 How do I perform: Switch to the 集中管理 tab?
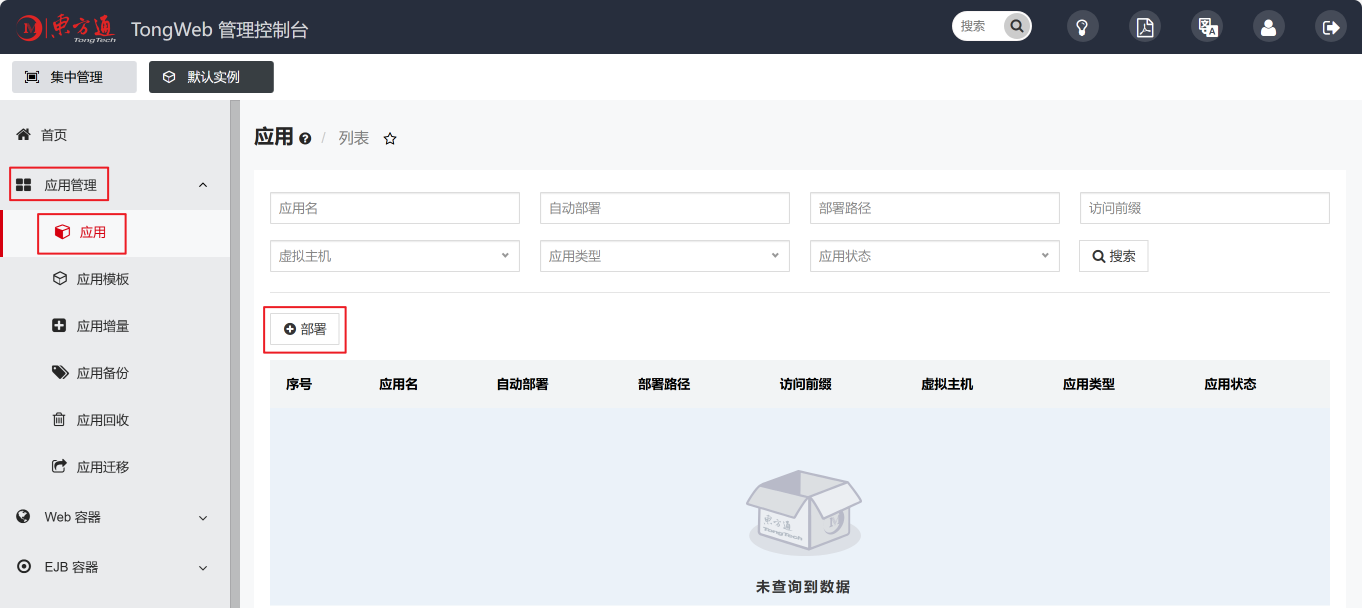click(x=74, y=77)
